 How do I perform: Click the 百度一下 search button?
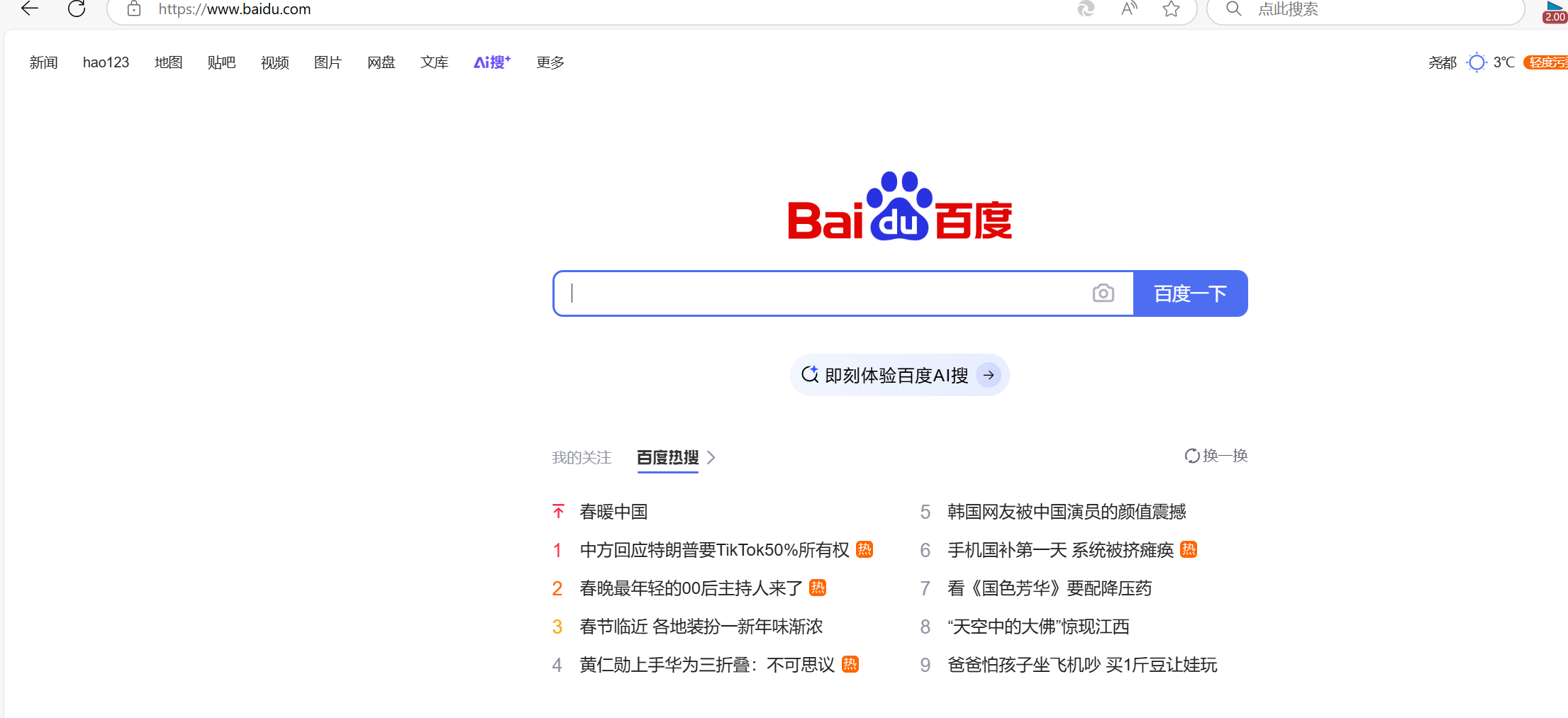(x=1191, y=293)
